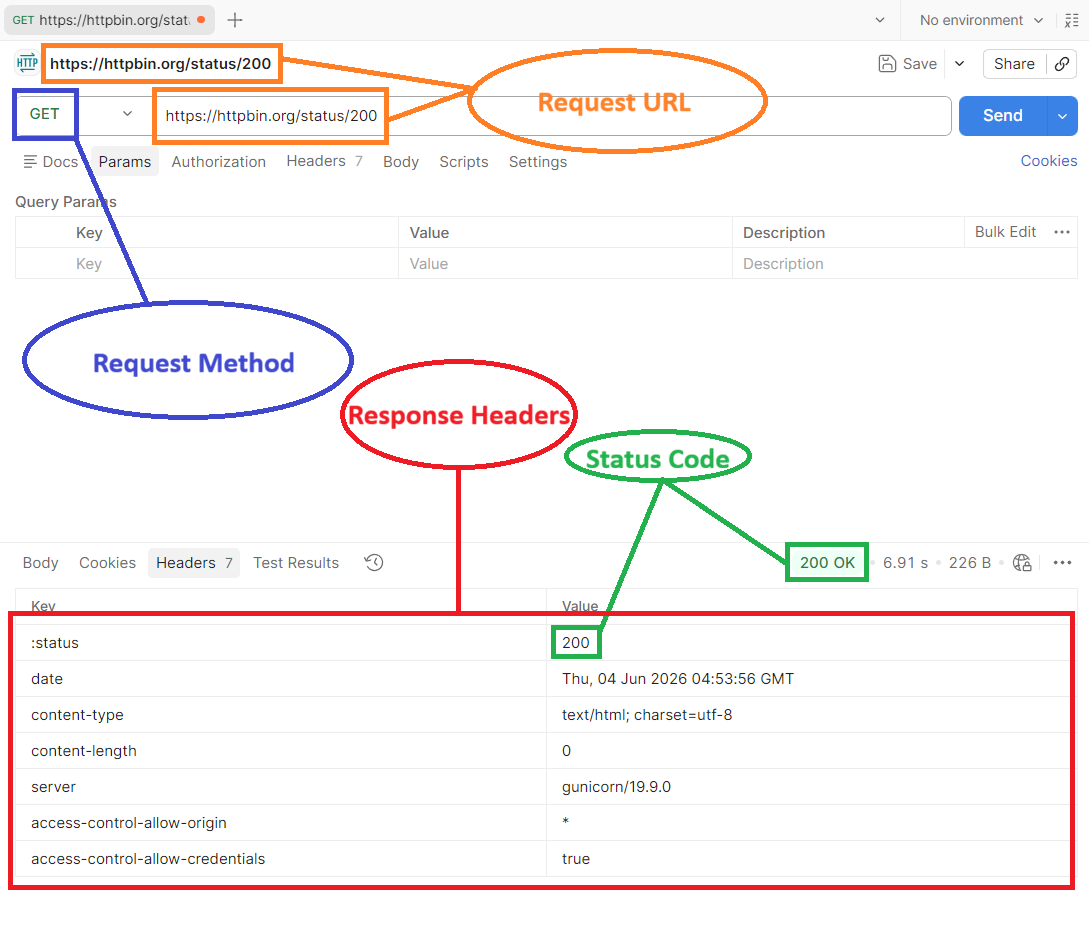Click the query param Description field
Screen dimensions: 1089x938
905,264
